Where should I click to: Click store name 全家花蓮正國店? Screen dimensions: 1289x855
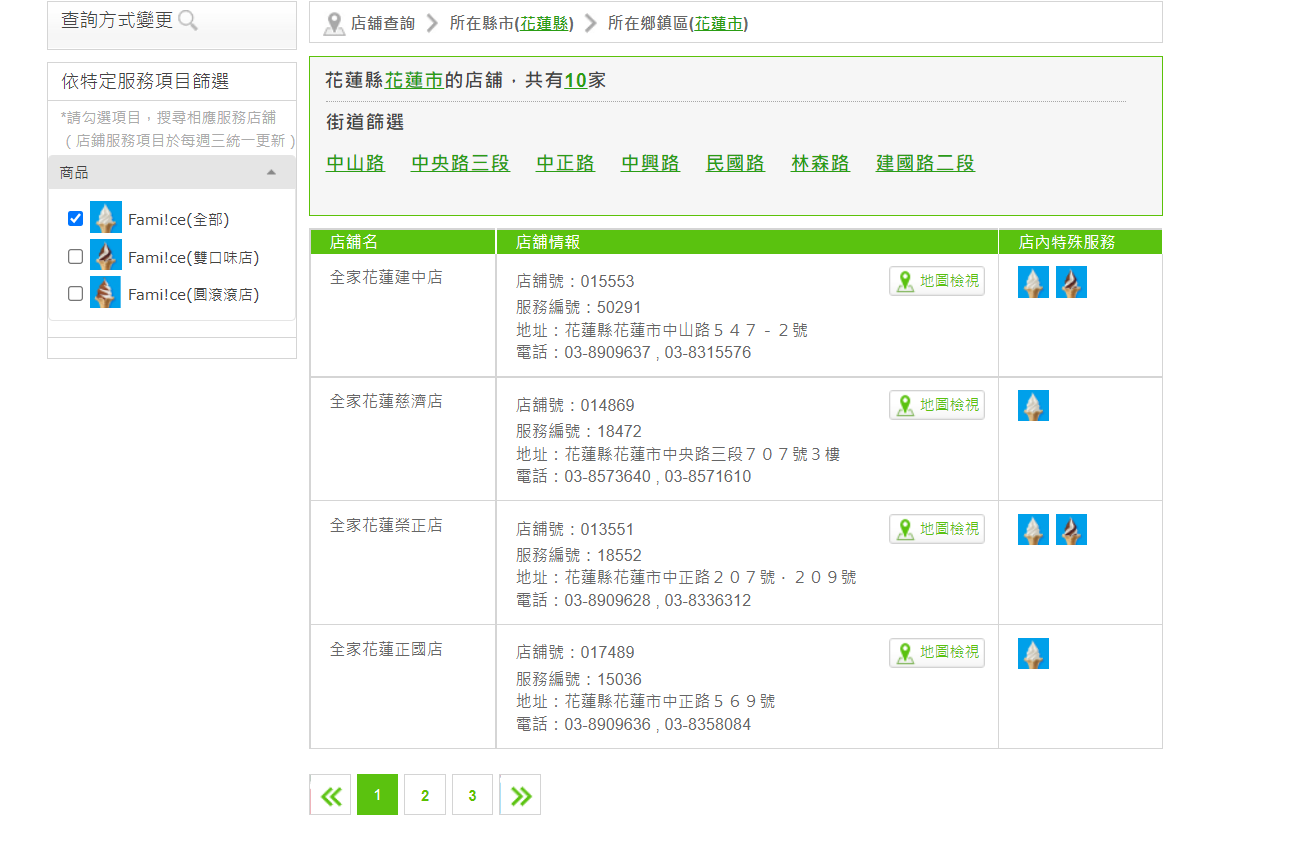point(386,649)
